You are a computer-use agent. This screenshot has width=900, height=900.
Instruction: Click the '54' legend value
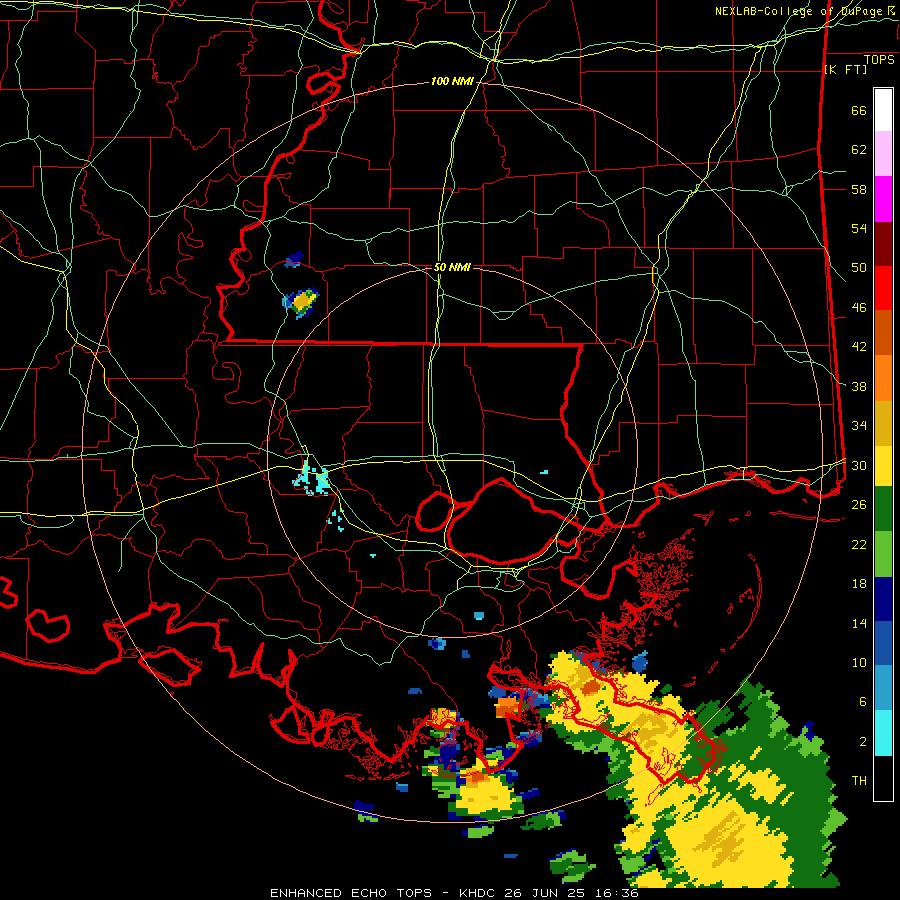(x=859, y=228)
